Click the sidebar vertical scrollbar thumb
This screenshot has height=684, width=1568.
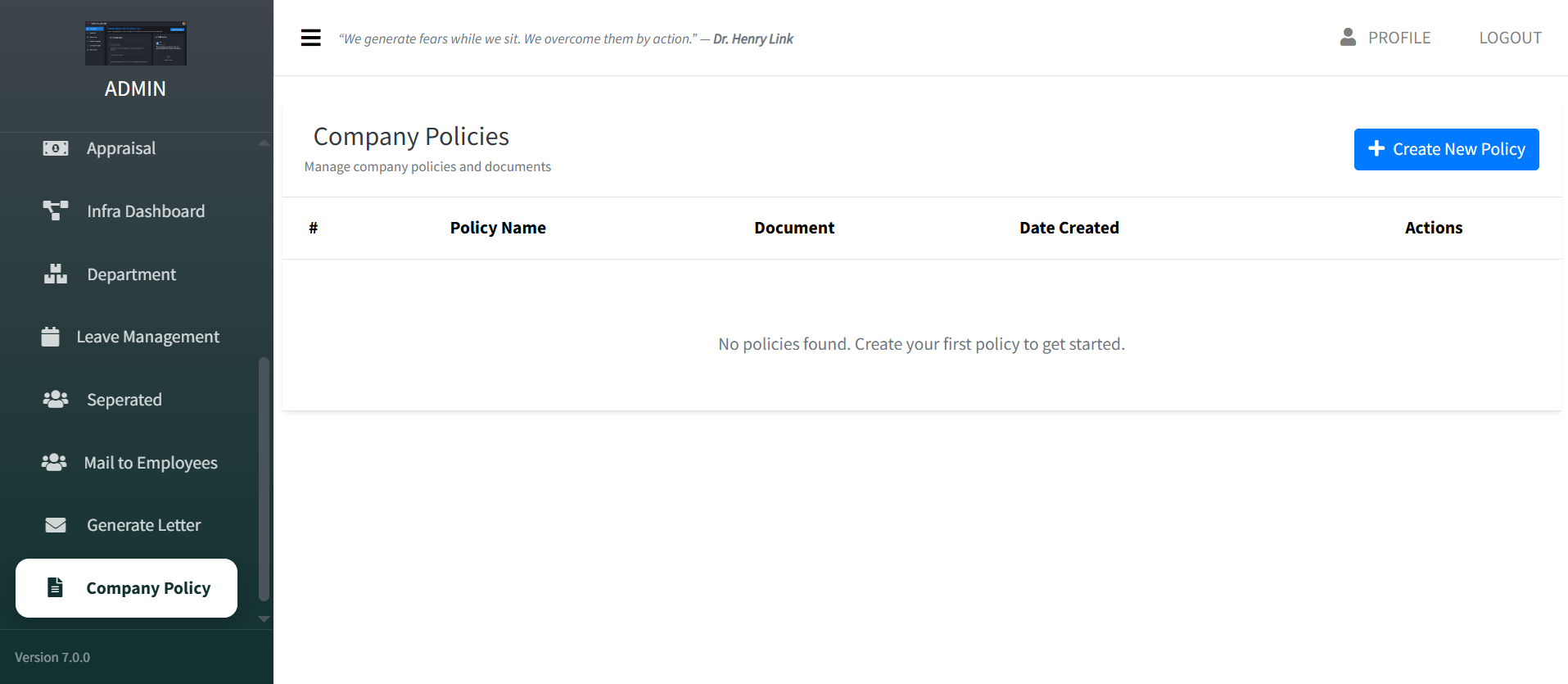pyautogui.click(x=264, y=479)
